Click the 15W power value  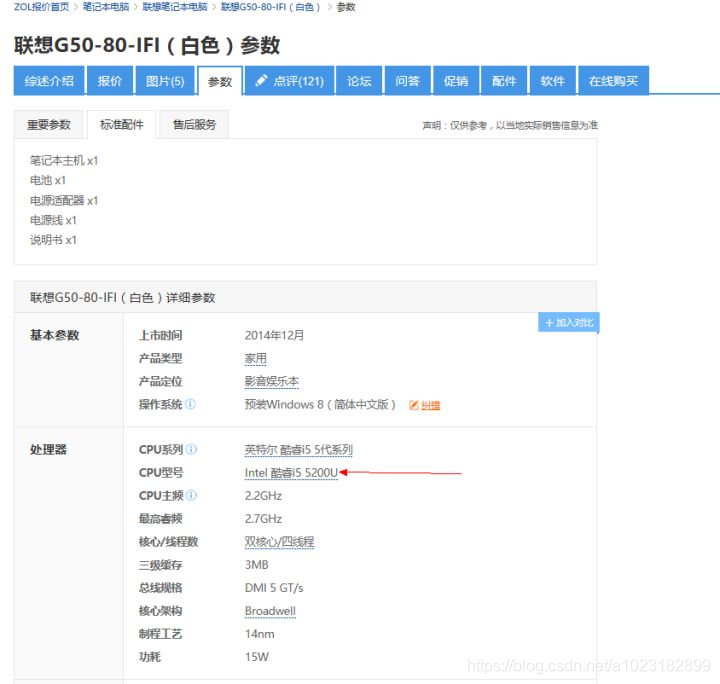coord(257,656)
